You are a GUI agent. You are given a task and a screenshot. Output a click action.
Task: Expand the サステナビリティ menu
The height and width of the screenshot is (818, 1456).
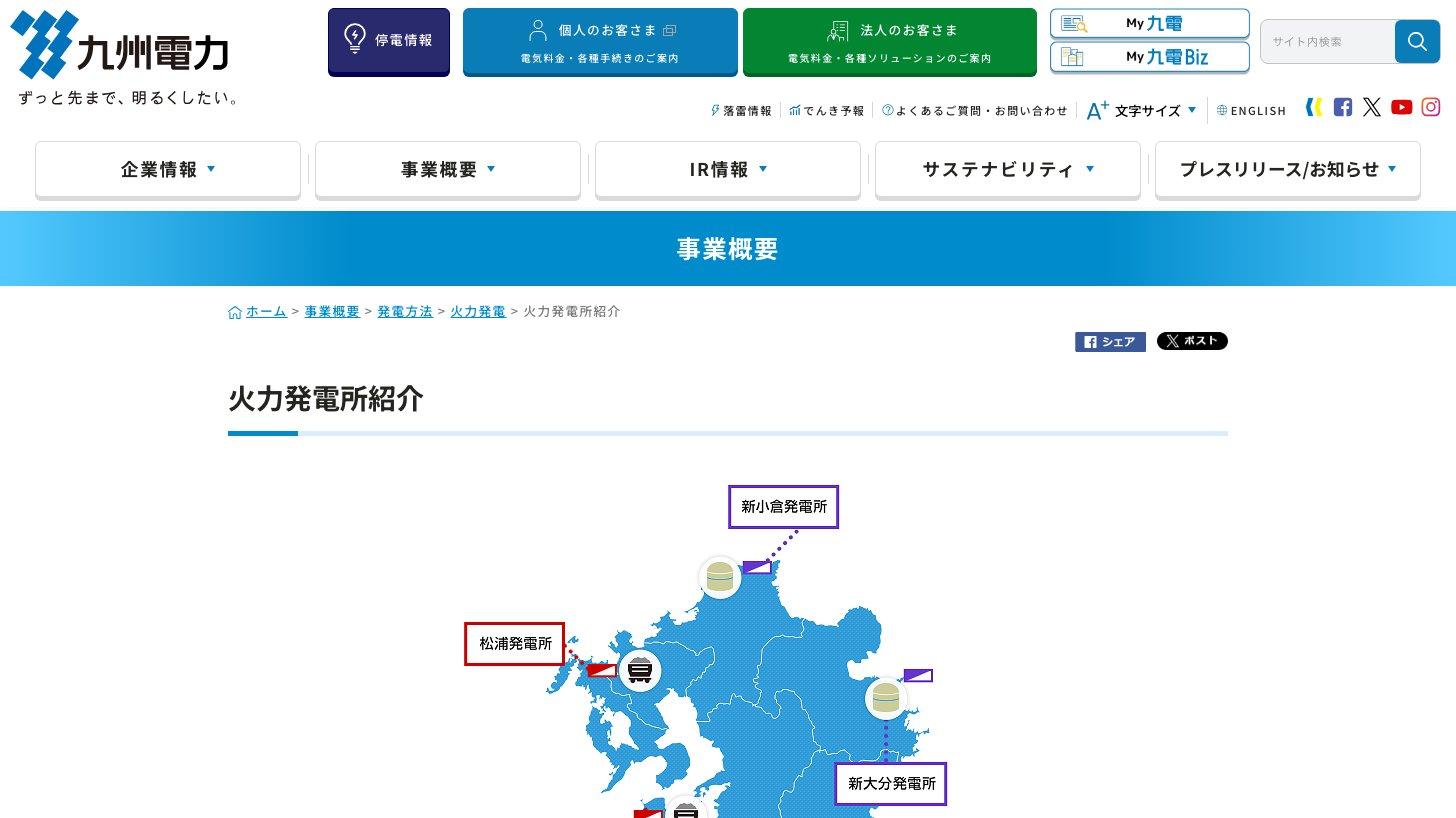[x=1008, y=170]
